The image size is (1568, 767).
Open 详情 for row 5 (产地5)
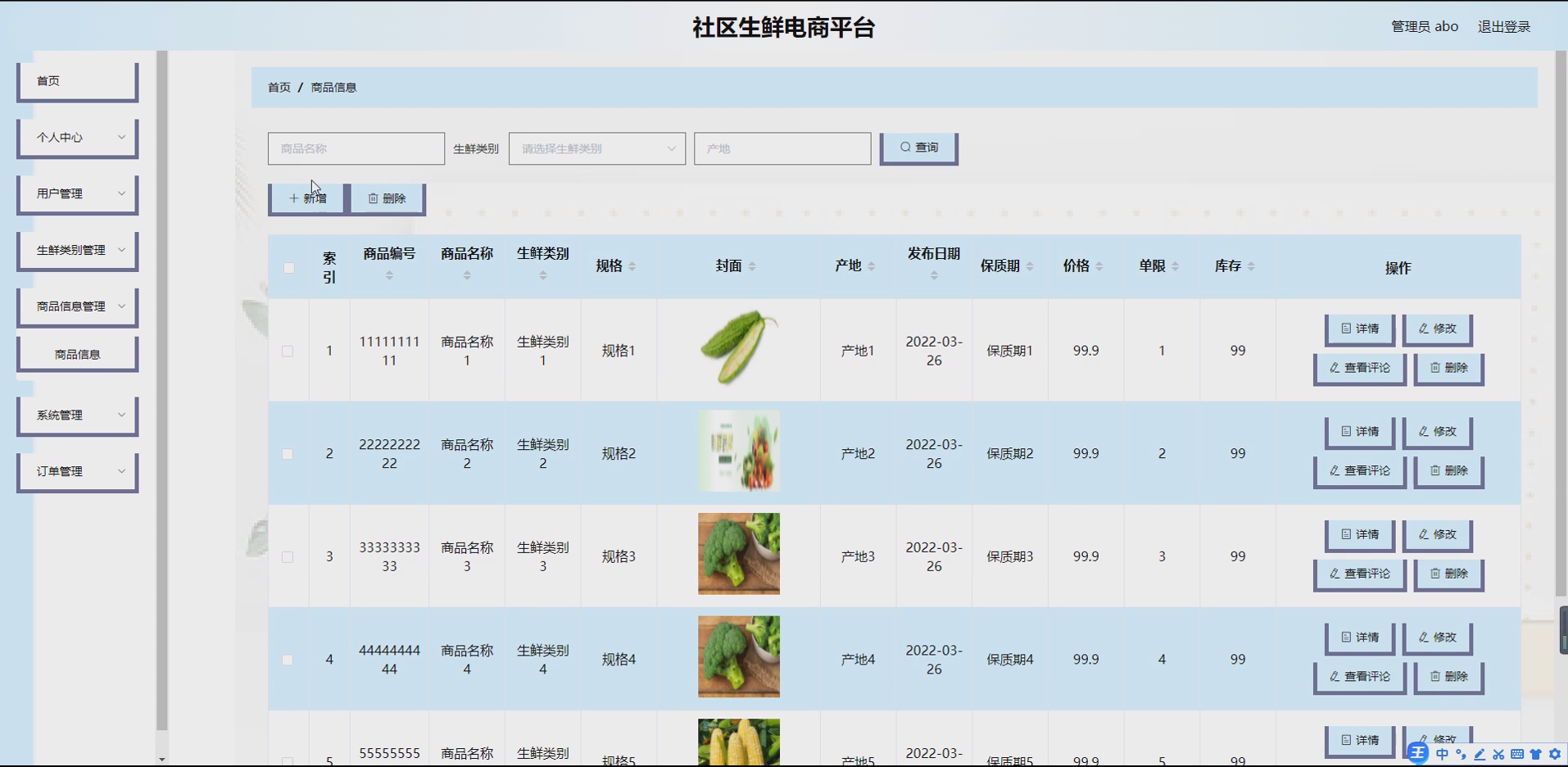point(1360,741)
